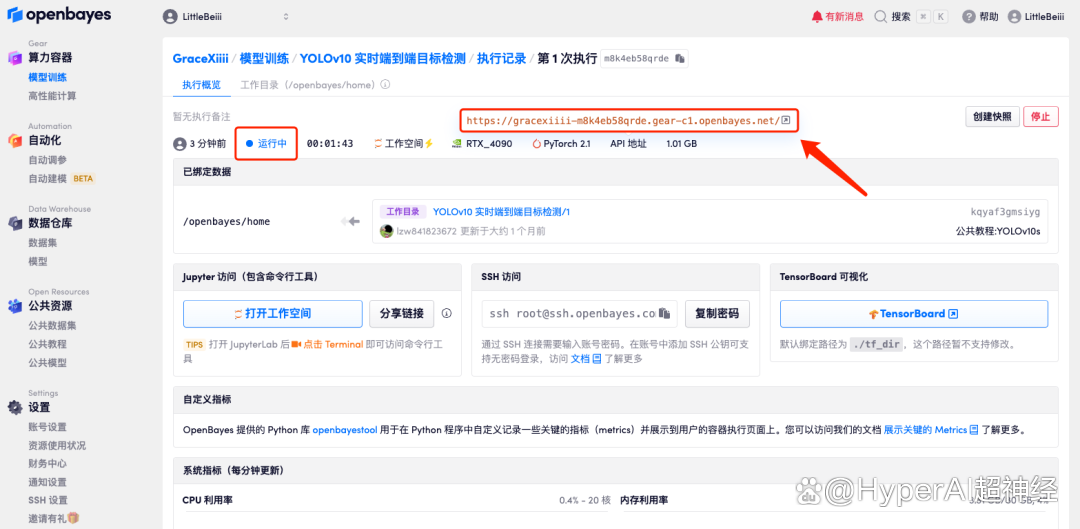
Task: Copy the execution ID m8k4eb58qrde
Action: tap(680, 59)
